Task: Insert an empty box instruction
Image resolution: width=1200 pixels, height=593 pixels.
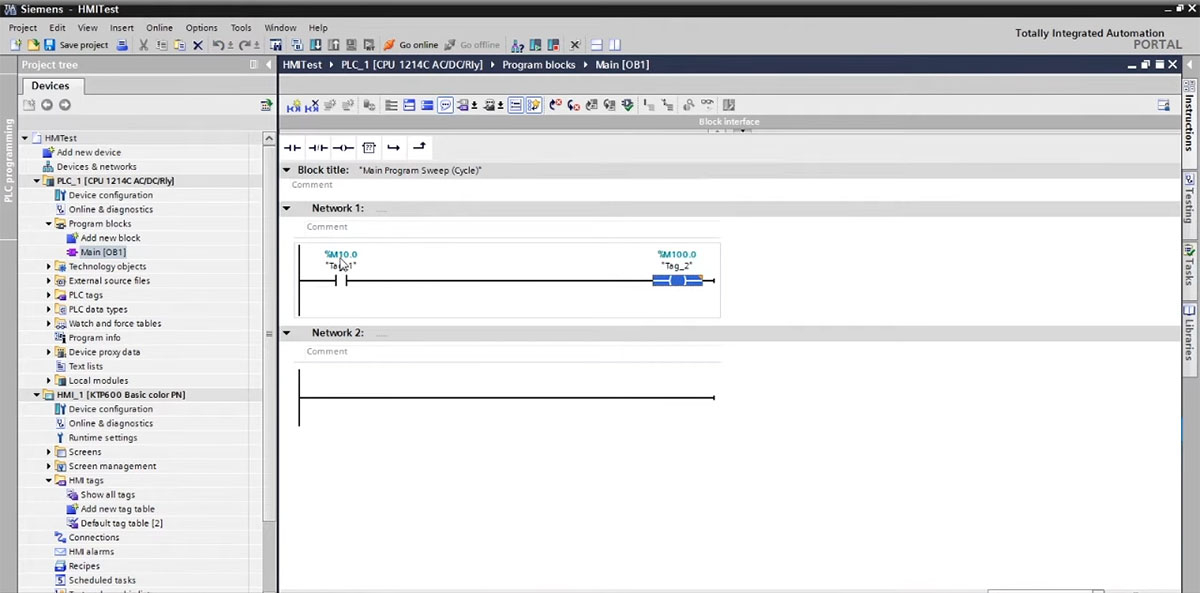Action: pyautogui.click(x=369, y=147)
